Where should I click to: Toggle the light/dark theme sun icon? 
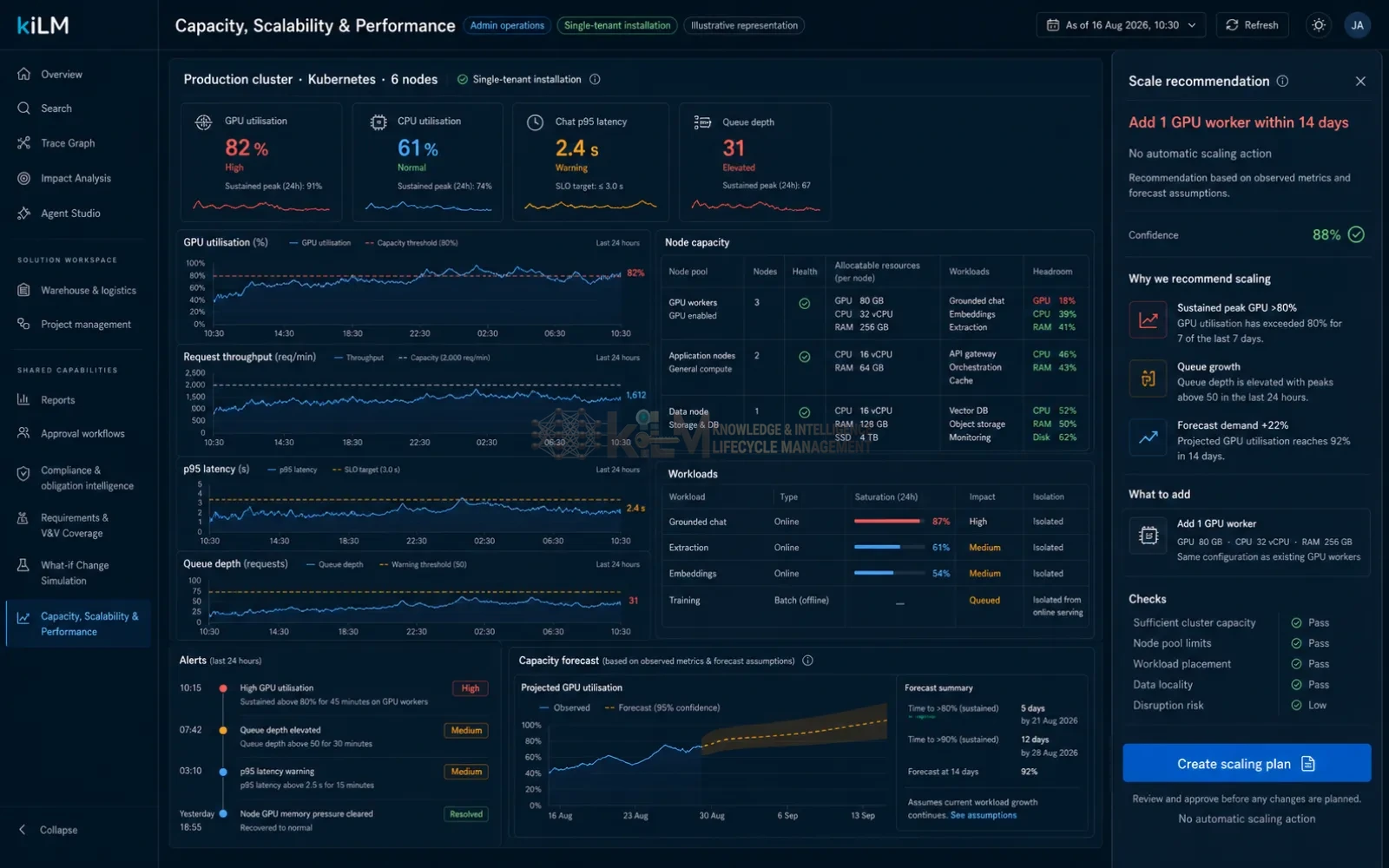pyautogui.click(x=1318, y=25)
